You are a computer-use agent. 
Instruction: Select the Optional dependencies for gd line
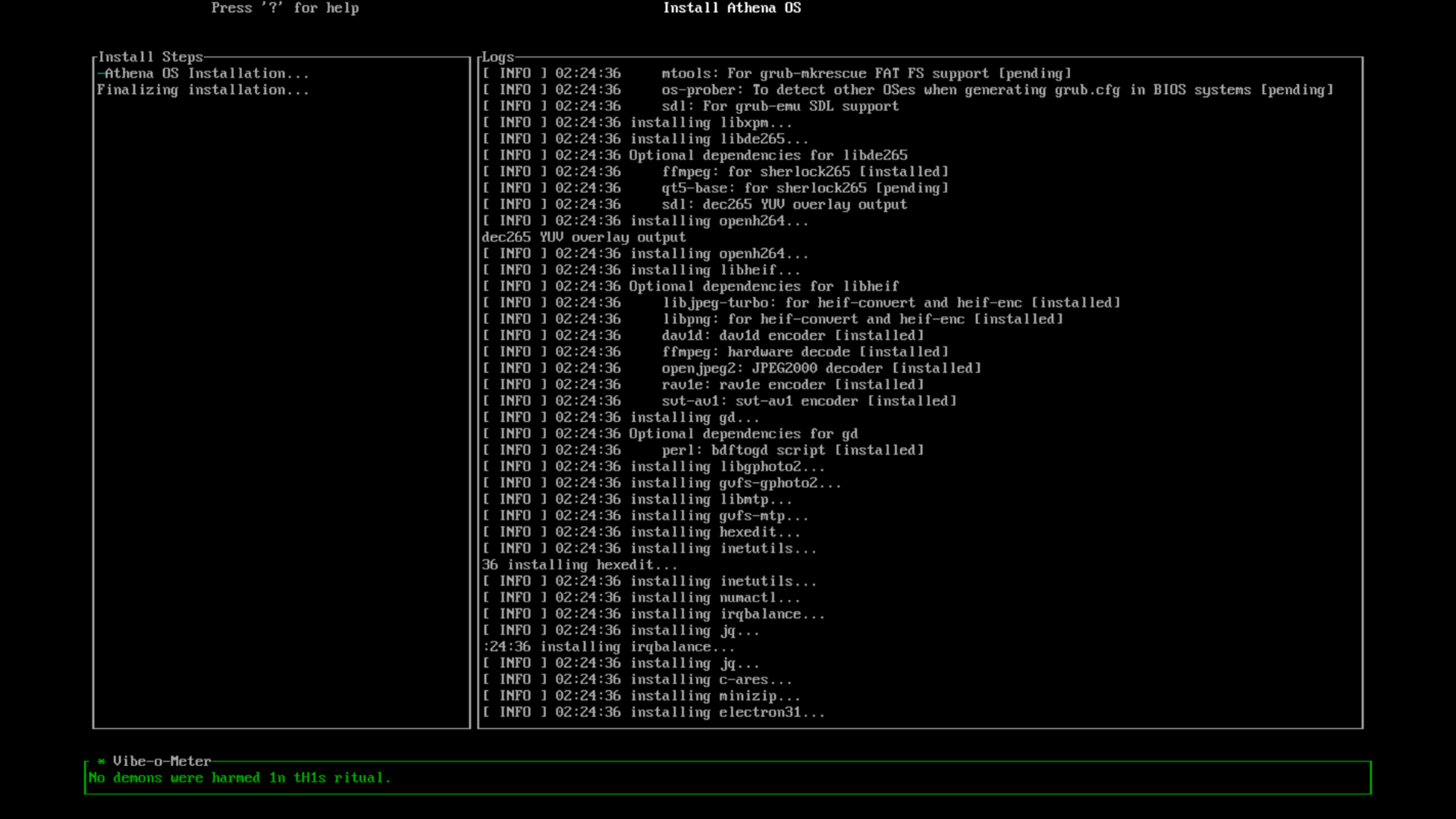670,433
